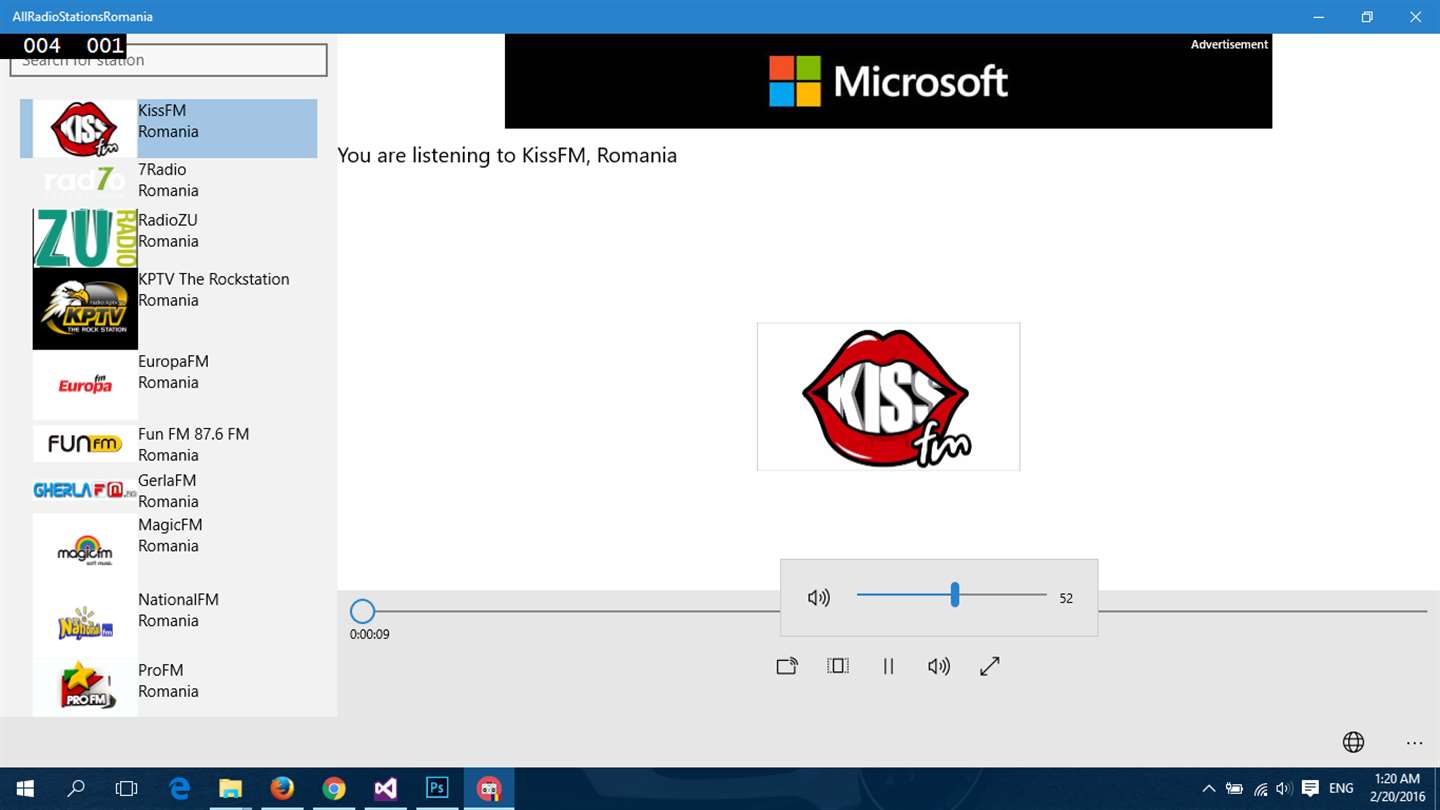Image resolution: width=1440 pixels, height=810 pixels.
Task: Click the cast to device icon
Action: tap(787, 666)
